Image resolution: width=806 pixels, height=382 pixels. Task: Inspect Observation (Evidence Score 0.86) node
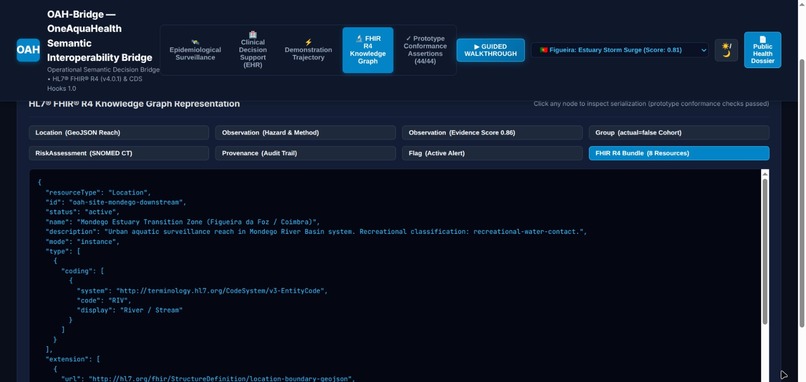tap(492, 133)
